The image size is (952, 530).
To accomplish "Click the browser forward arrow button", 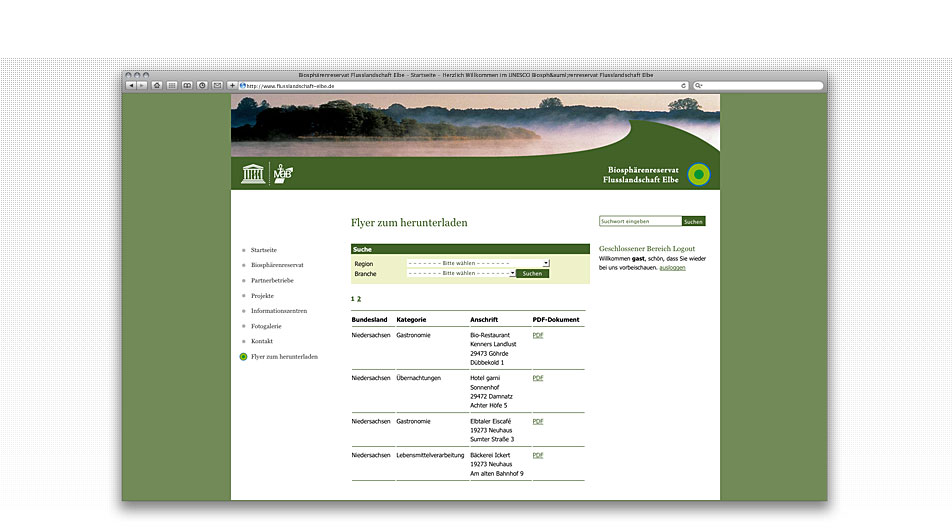I will pyautogui.click(x=142, y=86).
